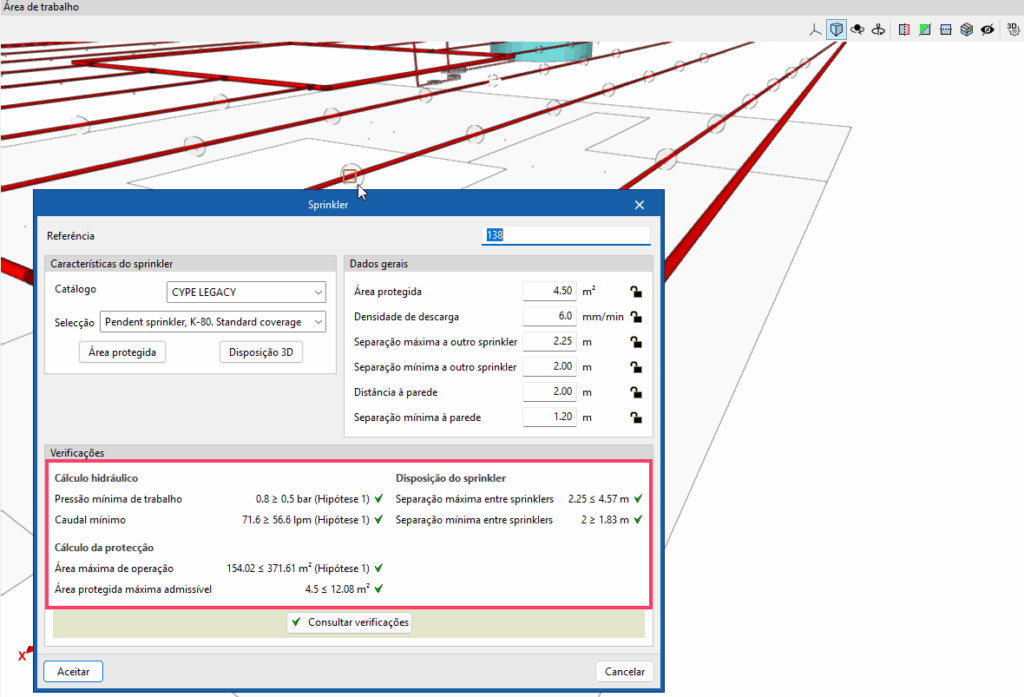Click the Caudal mínimo verification row
This screenshot has height=697, width=1024.
pos(219,520)
